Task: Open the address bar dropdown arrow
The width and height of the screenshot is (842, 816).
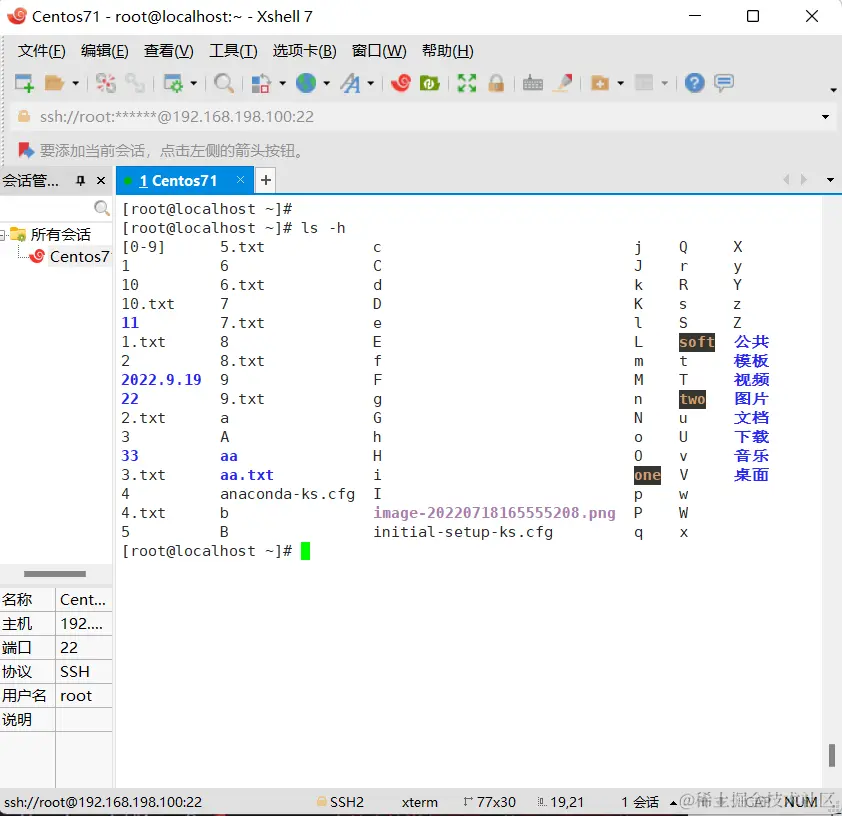Action: (825, 117)
